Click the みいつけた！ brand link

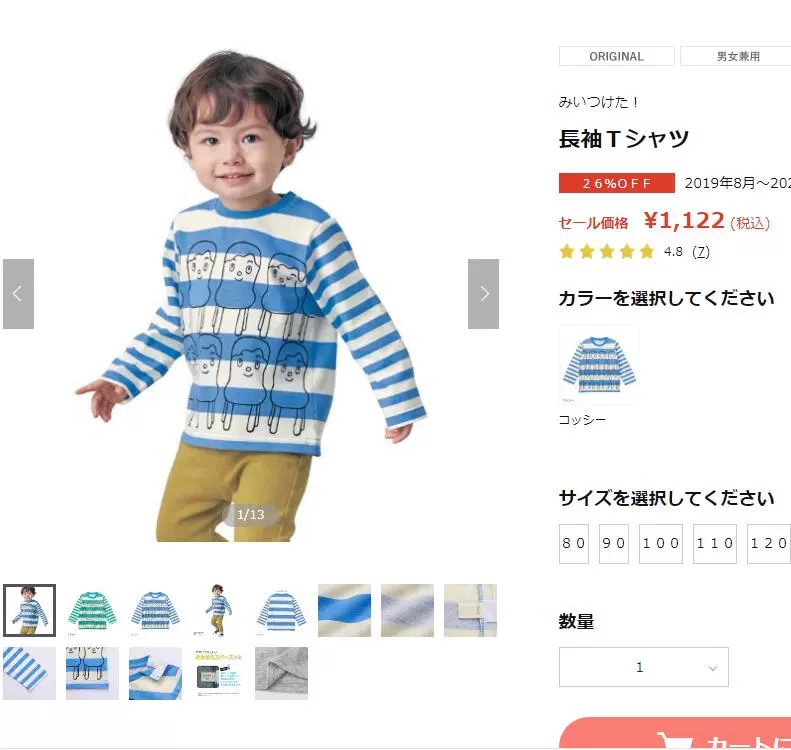[598, 102]
